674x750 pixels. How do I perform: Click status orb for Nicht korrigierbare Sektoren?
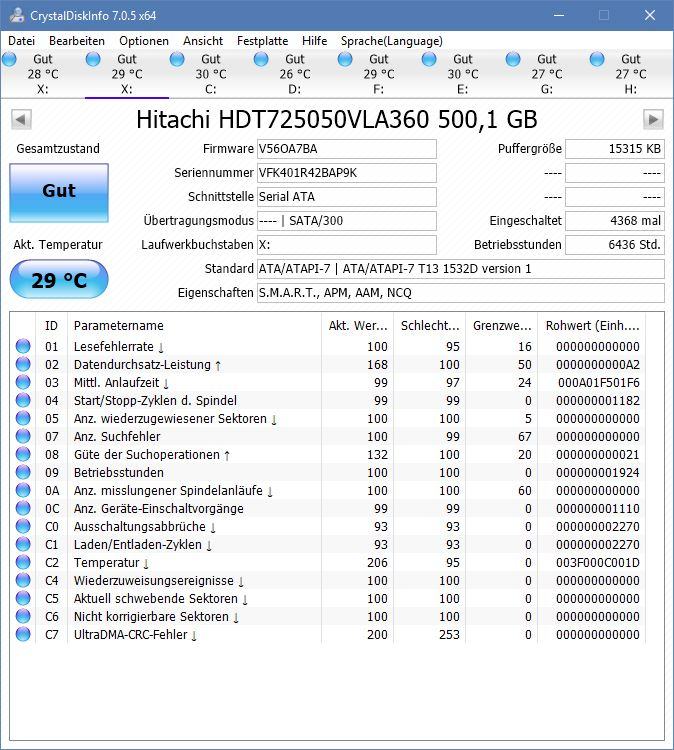[x=23, y=616]
